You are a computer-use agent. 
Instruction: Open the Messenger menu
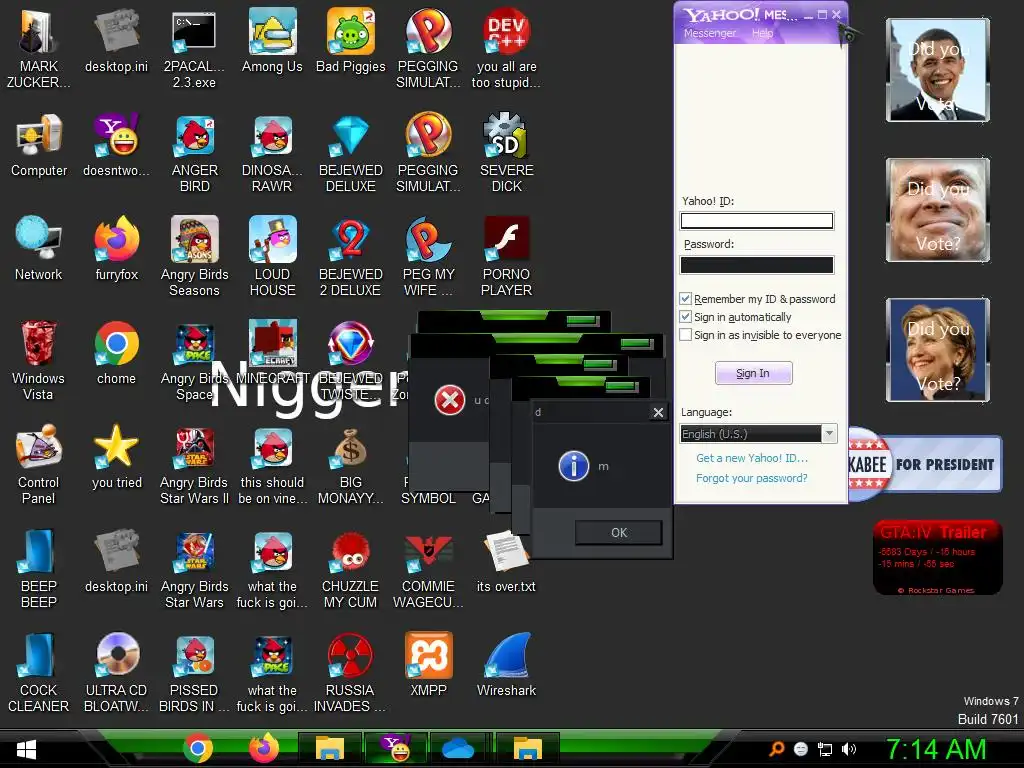click(709, 33)
